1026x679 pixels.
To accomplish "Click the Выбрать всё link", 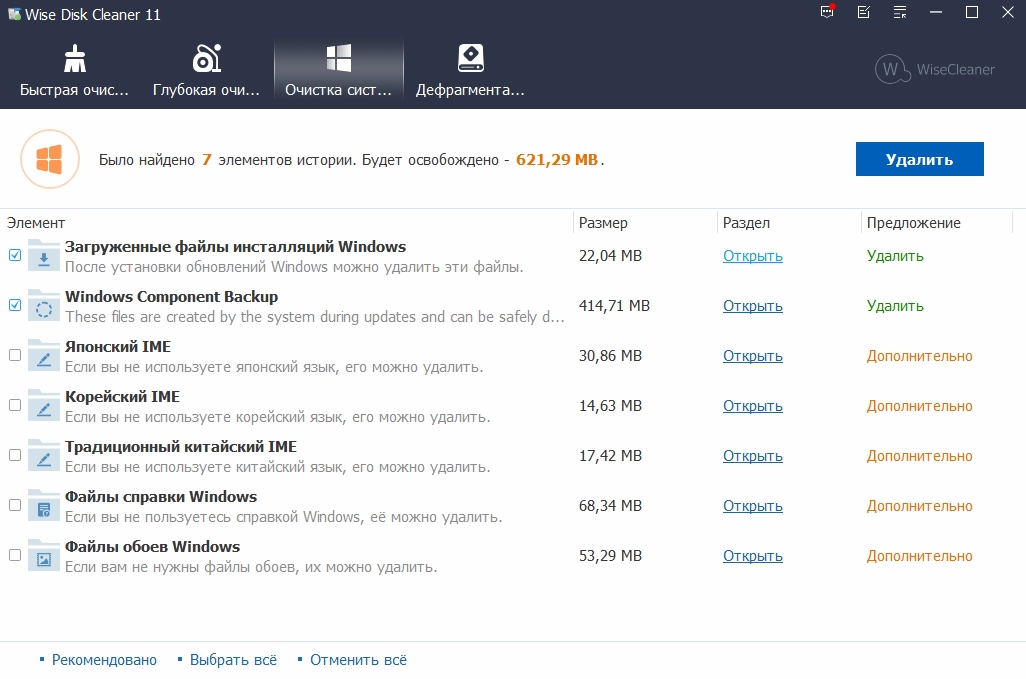I will point(233,660).
